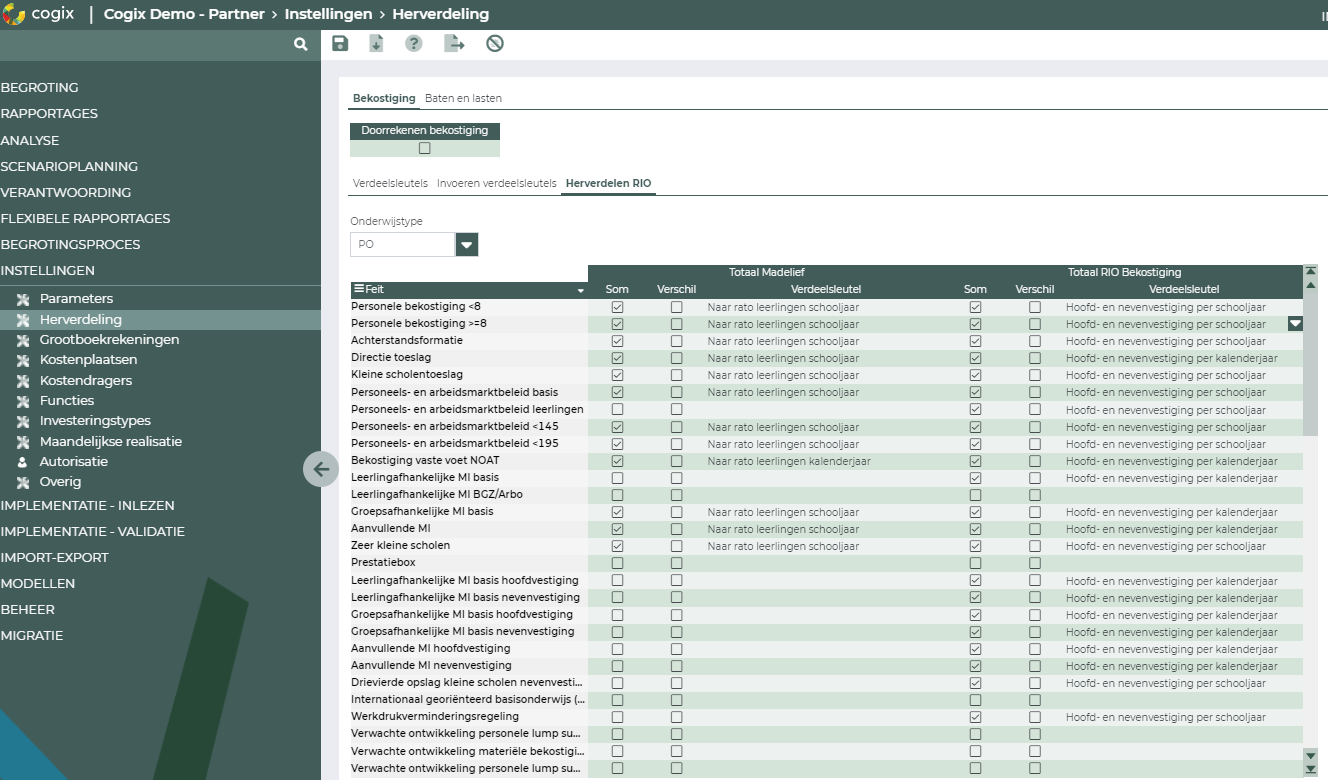The height and width of the screenshot is (780, 1328).
Task: Open the MIGRATIE sidebar section
Action: pyautogui.click(x=31, y=636)
